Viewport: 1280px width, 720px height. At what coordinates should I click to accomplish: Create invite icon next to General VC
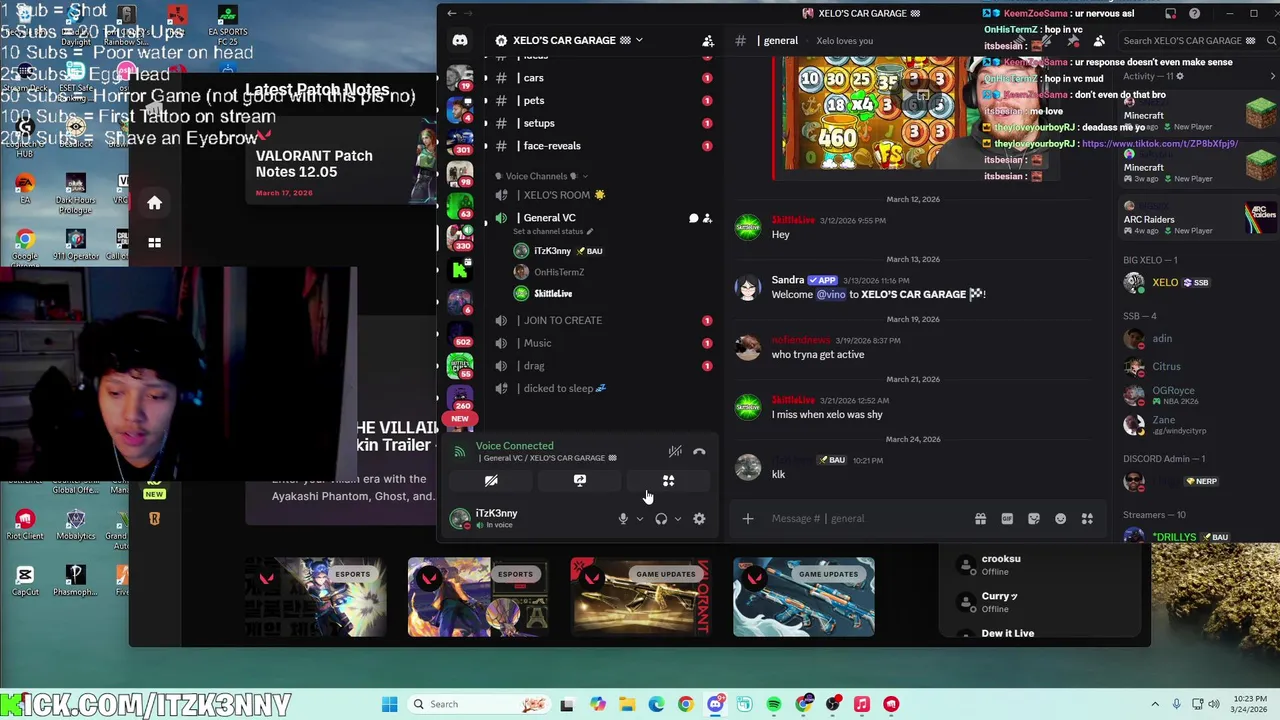tap(707, 218)
